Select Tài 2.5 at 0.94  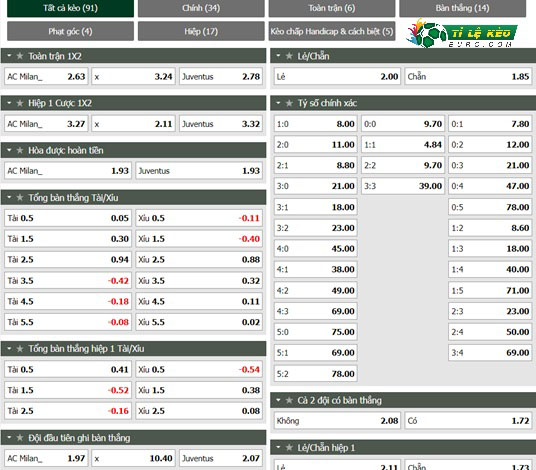(x=68, y=259)
